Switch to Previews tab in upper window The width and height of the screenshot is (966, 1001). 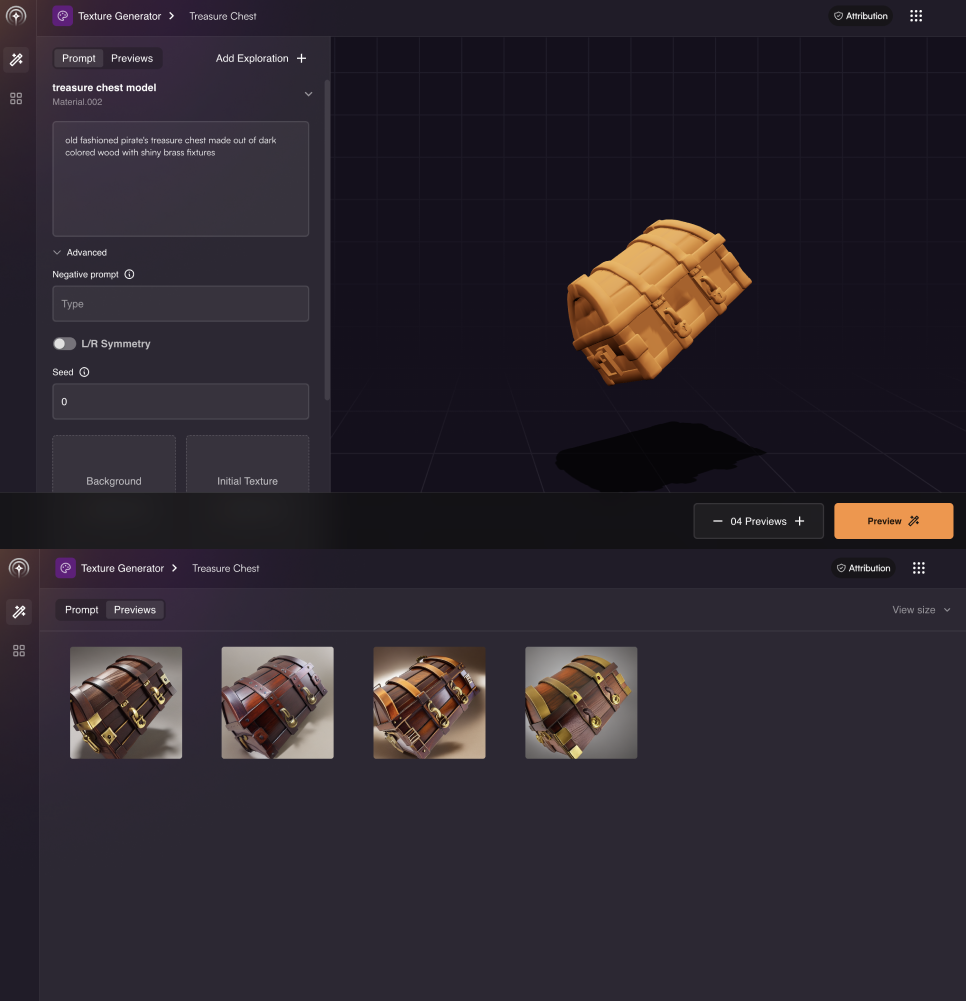click(x=132, y=58)
